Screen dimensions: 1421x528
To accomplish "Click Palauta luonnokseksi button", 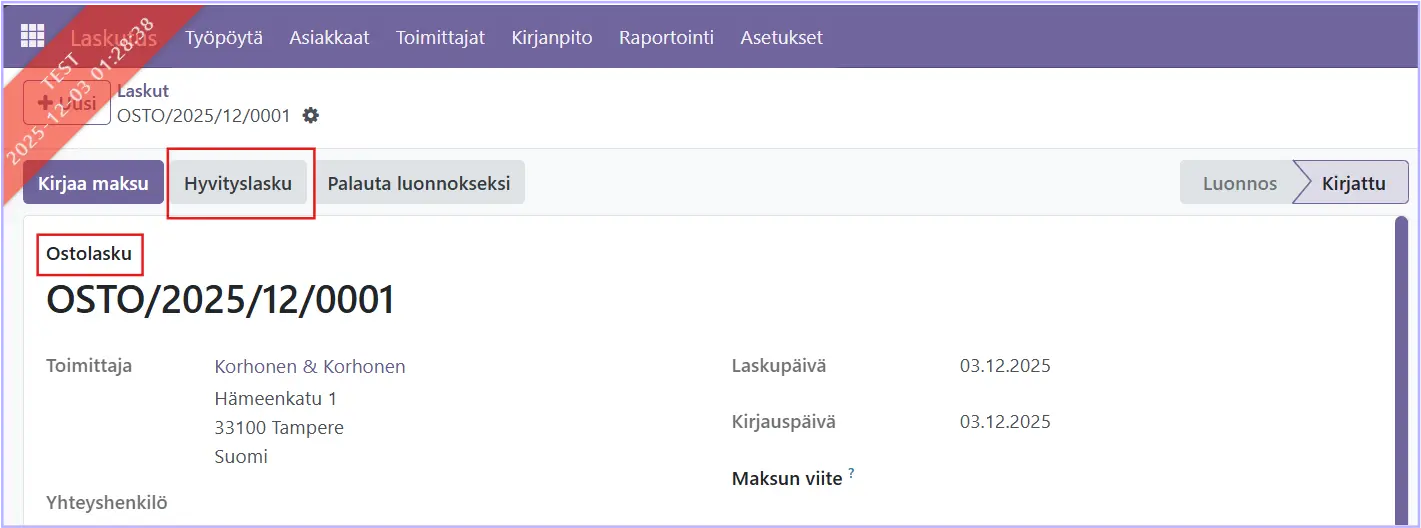I will [x=419, y=183].
